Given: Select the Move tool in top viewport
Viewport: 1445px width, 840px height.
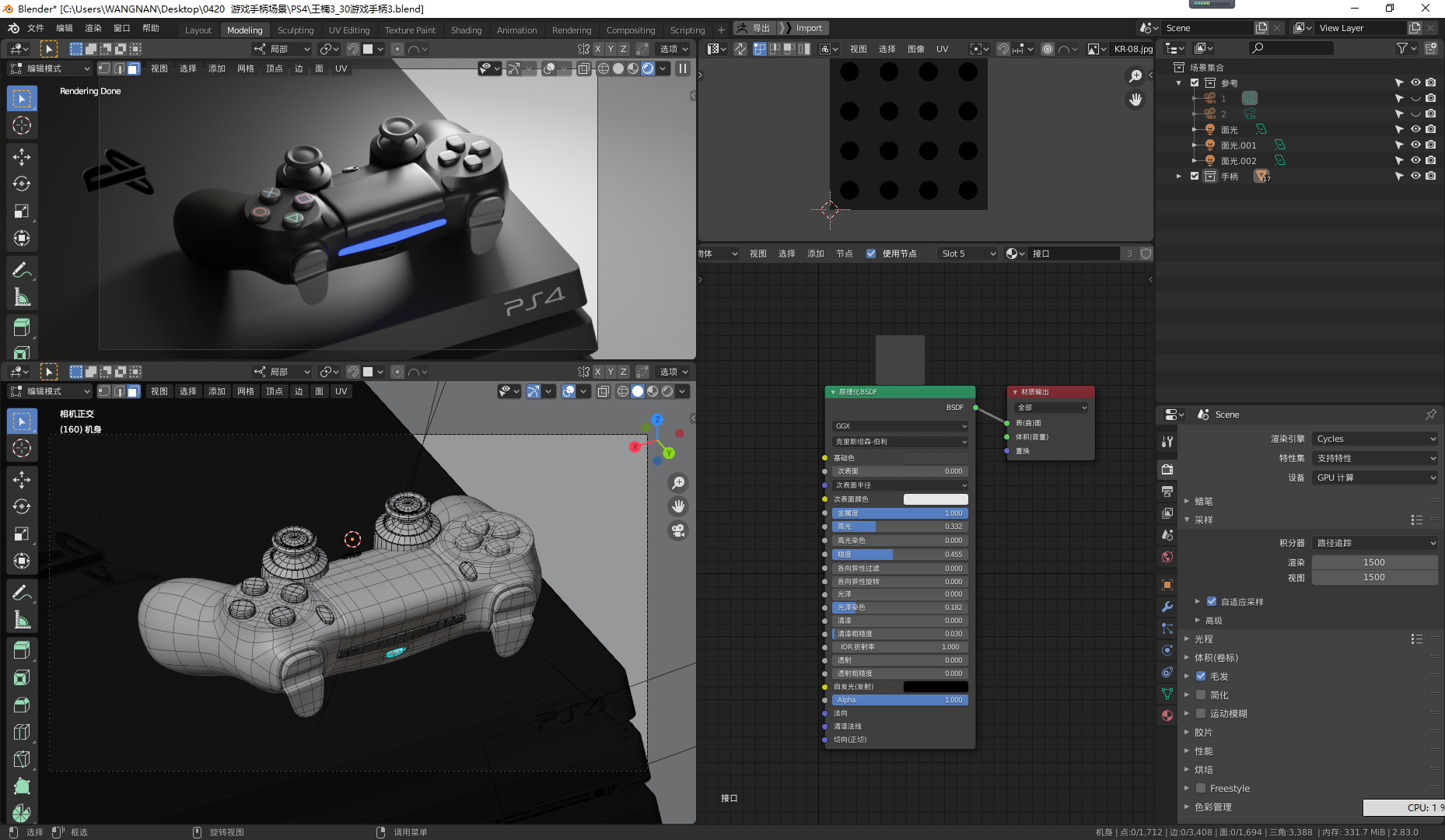Looking at the screenshot, I should (22, 156).
